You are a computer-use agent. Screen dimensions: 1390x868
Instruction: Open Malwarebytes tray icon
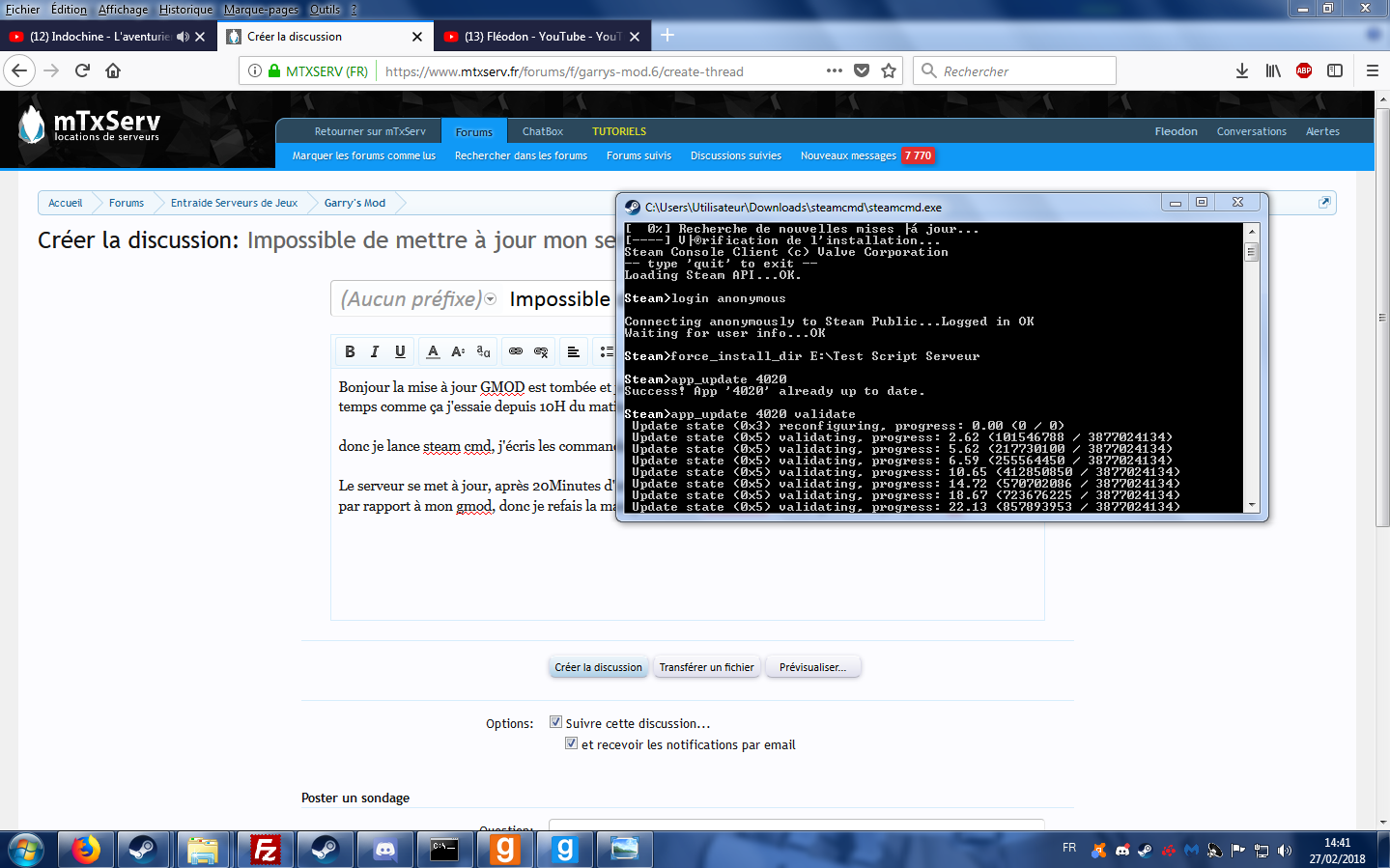(1191, 851)
